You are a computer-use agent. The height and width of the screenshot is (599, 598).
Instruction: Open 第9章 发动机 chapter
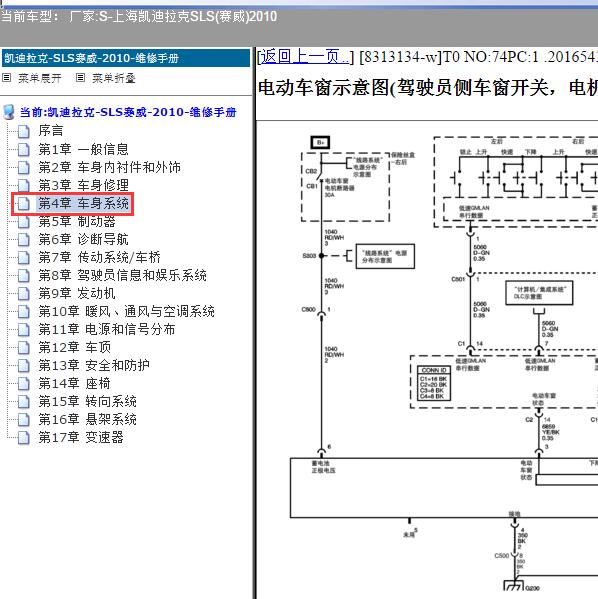pos(77,293)
